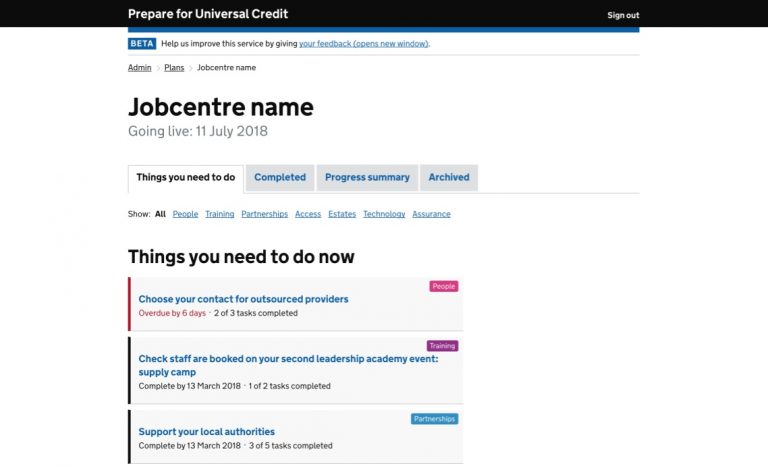The width and height of the screenshot is (768, 466).
Task: Open the Progress summary tab
Action: [x=367, y=177]
